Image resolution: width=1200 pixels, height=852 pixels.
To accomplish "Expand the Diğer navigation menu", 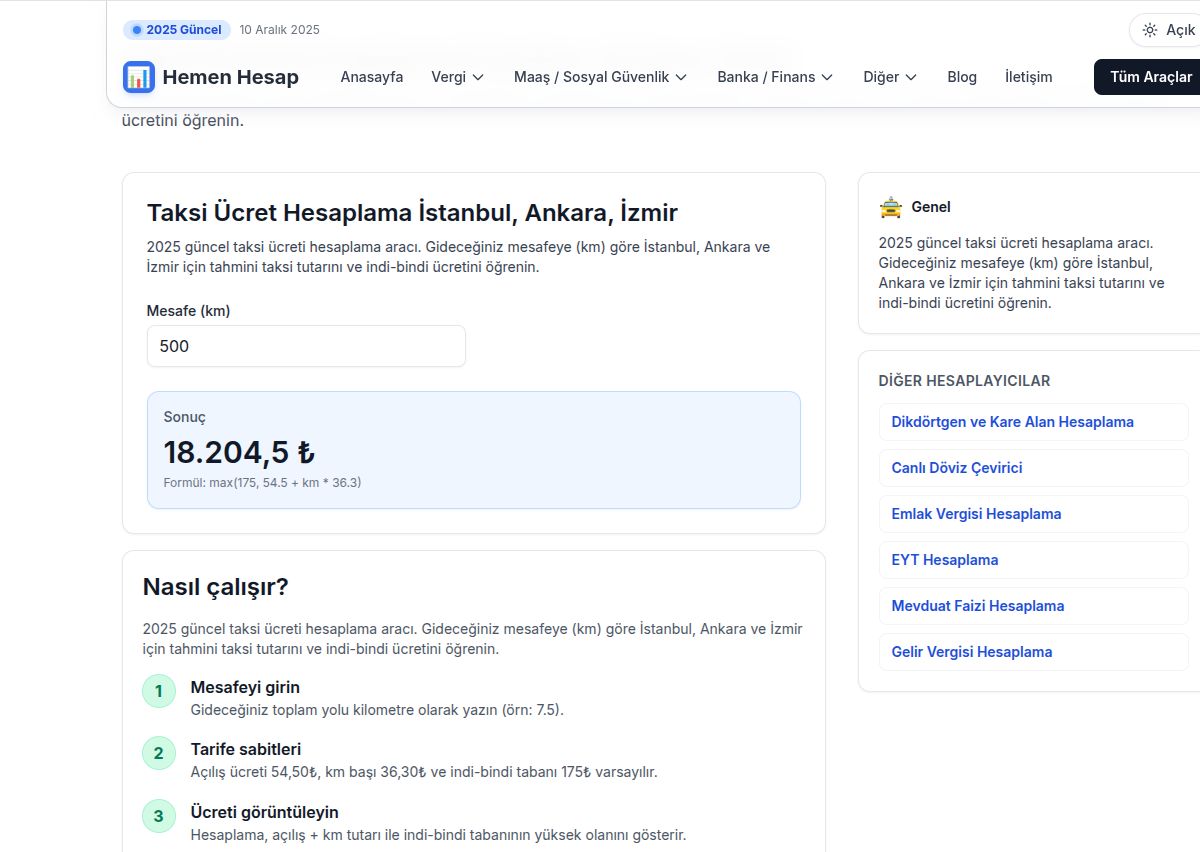I will (889, 77).
